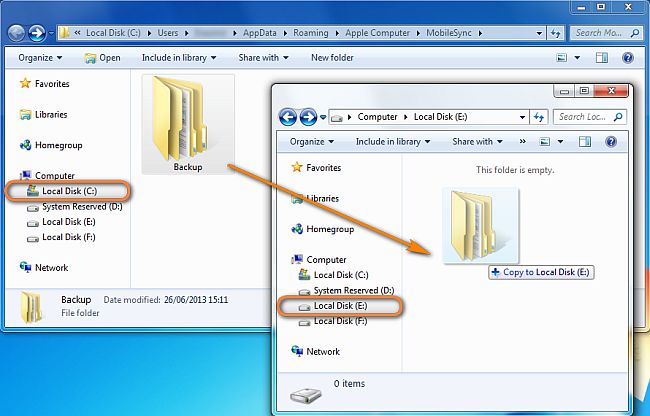This screenshot has height=416, width=650.
Task: Click the help icon in the E: window
Action: (611, 142)
